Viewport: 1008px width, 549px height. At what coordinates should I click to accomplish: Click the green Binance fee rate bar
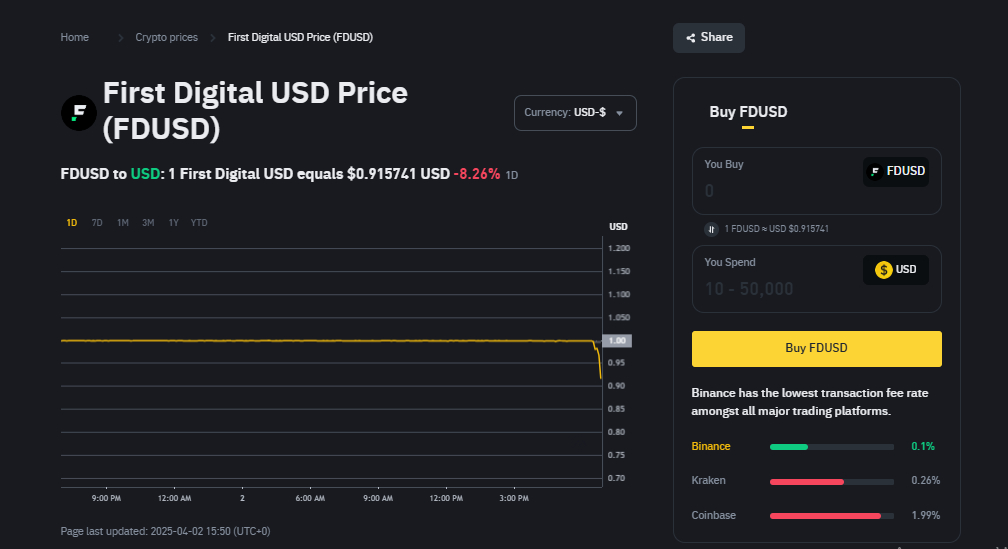click(789, 446)
